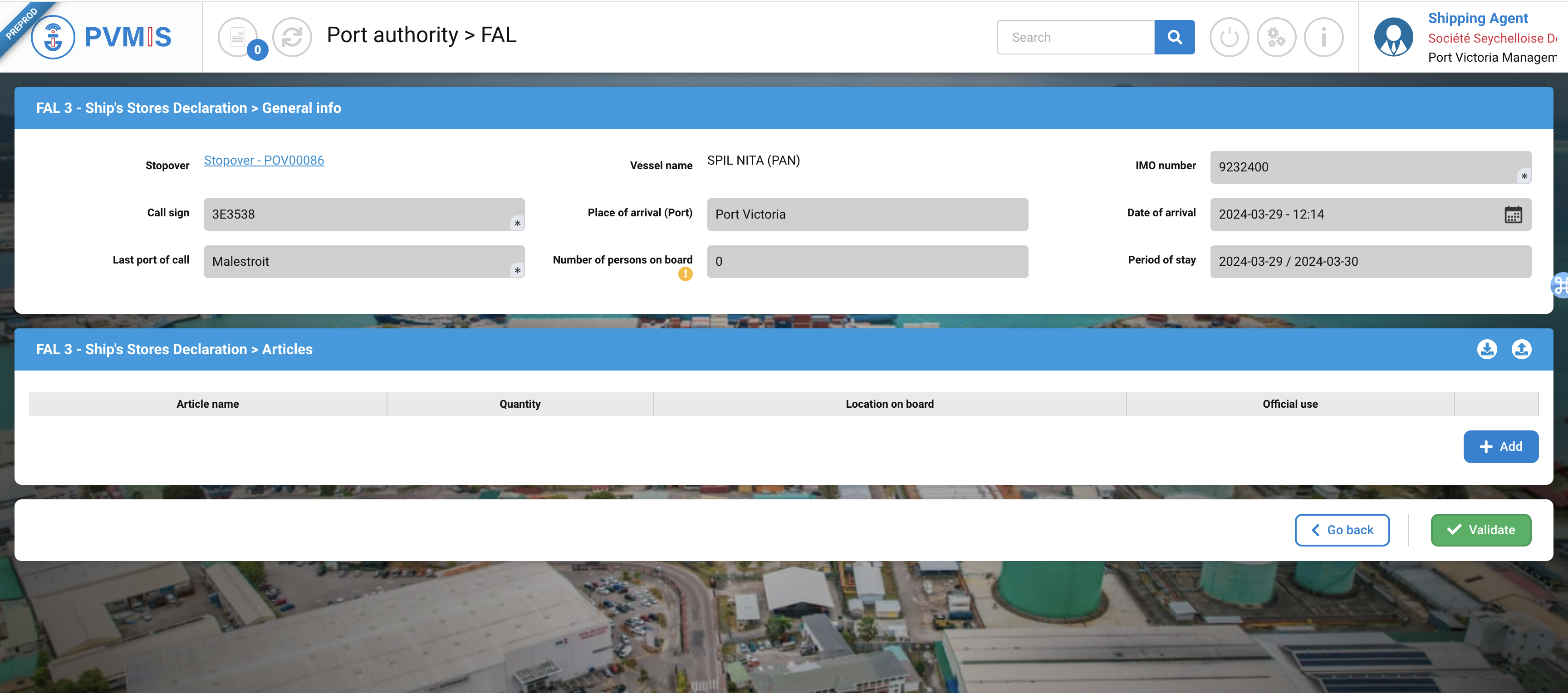Click the persons on board warning icon
The height and width of the screenshot is (693, 1568).
tap(685, 274)
